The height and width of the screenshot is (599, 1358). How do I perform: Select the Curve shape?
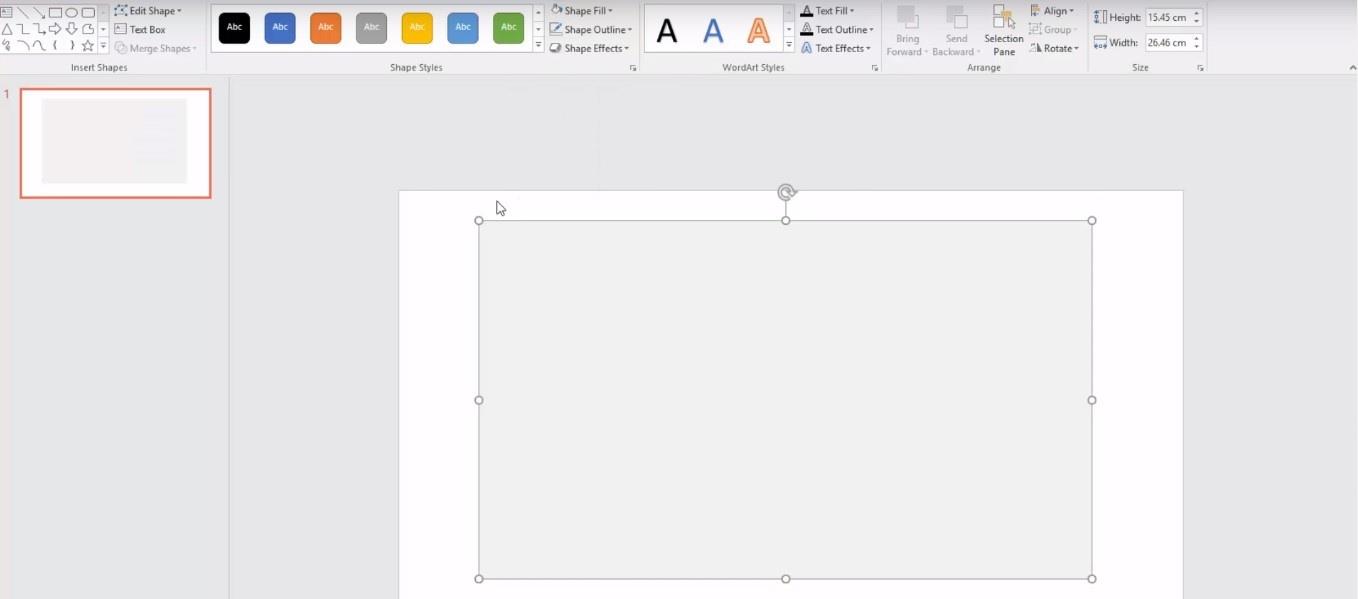pyautogui.click(x=39, y=46)
